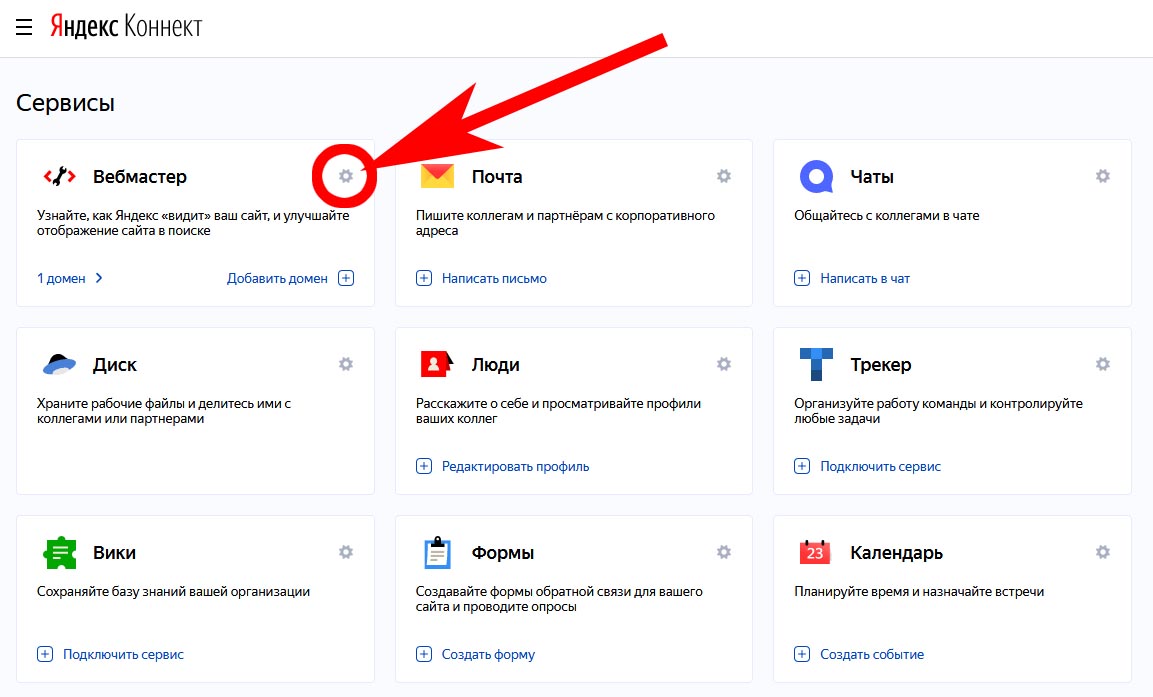
Task: Open the Трекер service title
Action: pos(881,365)
